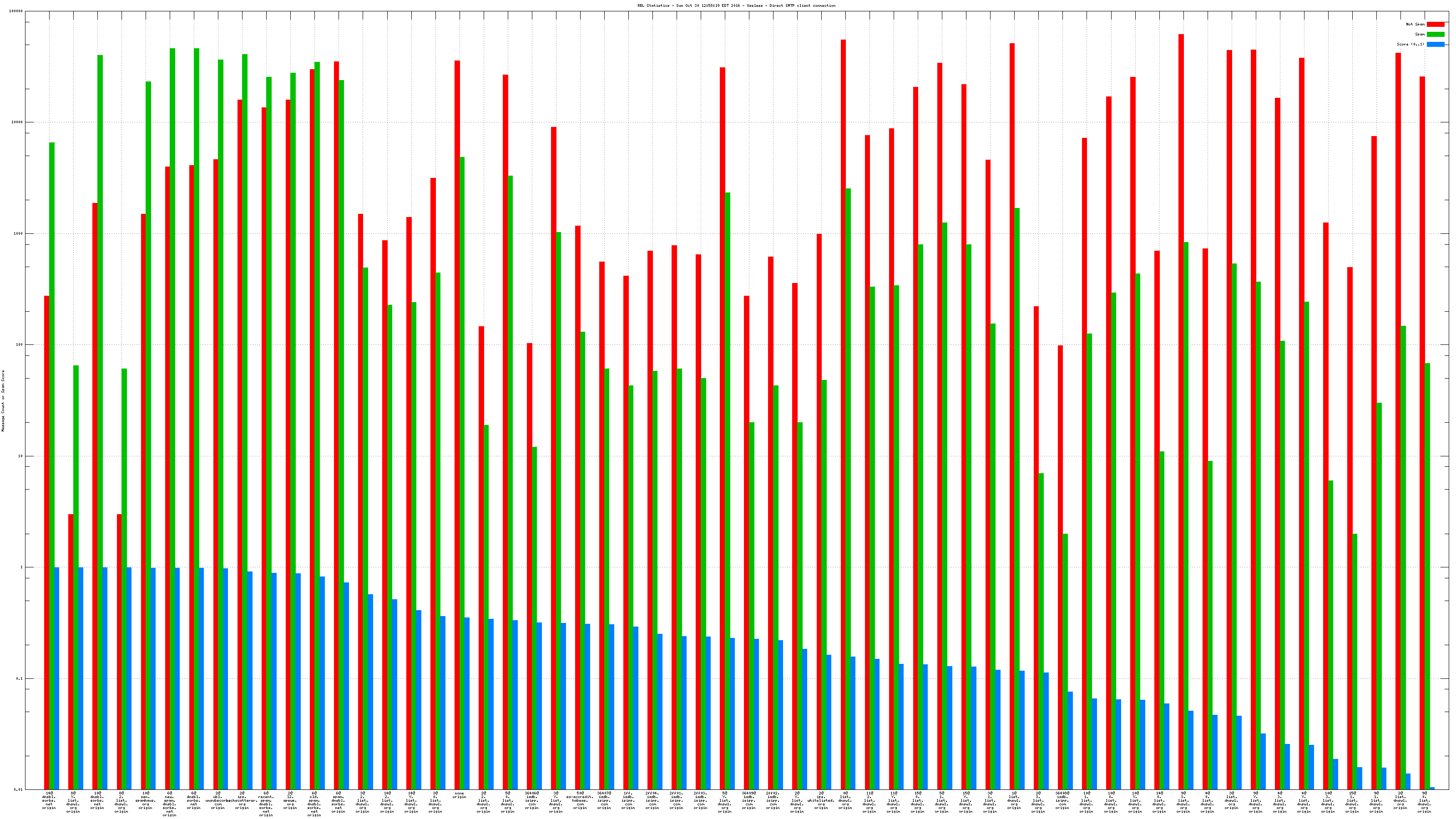1456x819 pixels.
Task: Click the 1ff.iadb.isipp.com origin axis label
Action: pos(628,800)
